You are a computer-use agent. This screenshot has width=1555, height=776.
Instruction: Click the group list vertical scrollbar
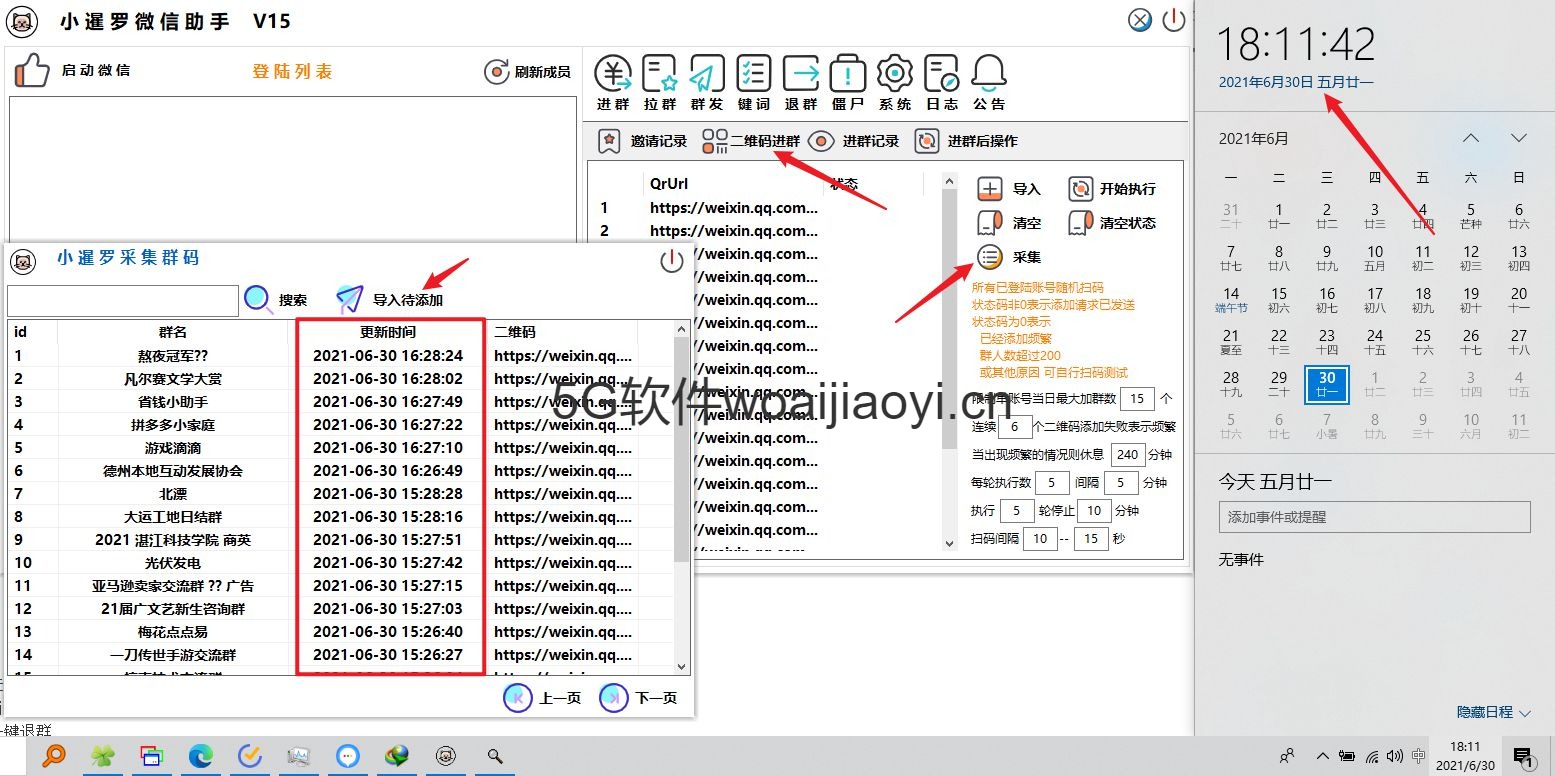point(682,450)
